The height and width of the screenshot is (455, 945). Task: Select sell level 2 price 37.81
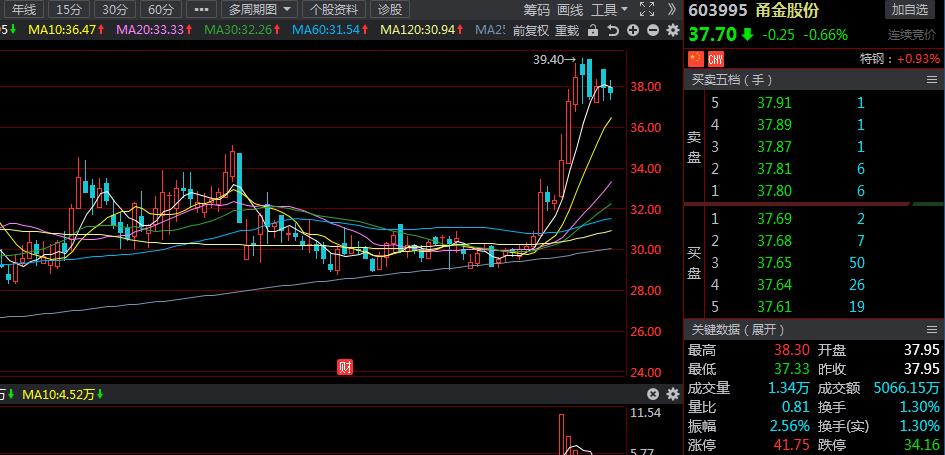click(774, 169)
